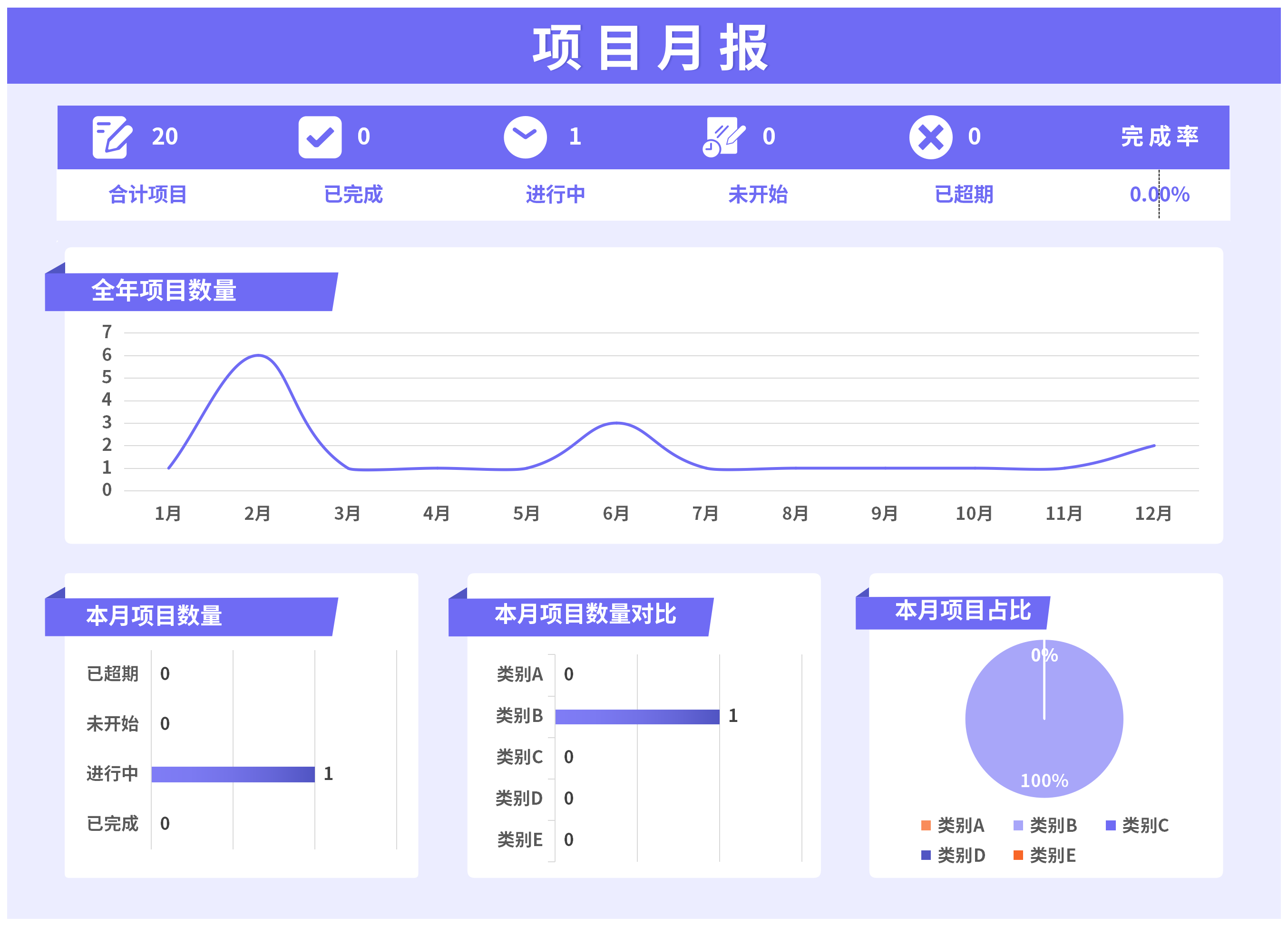
Task: Click the 类别E orange-red legend swatch
Action: (1018, 855)
